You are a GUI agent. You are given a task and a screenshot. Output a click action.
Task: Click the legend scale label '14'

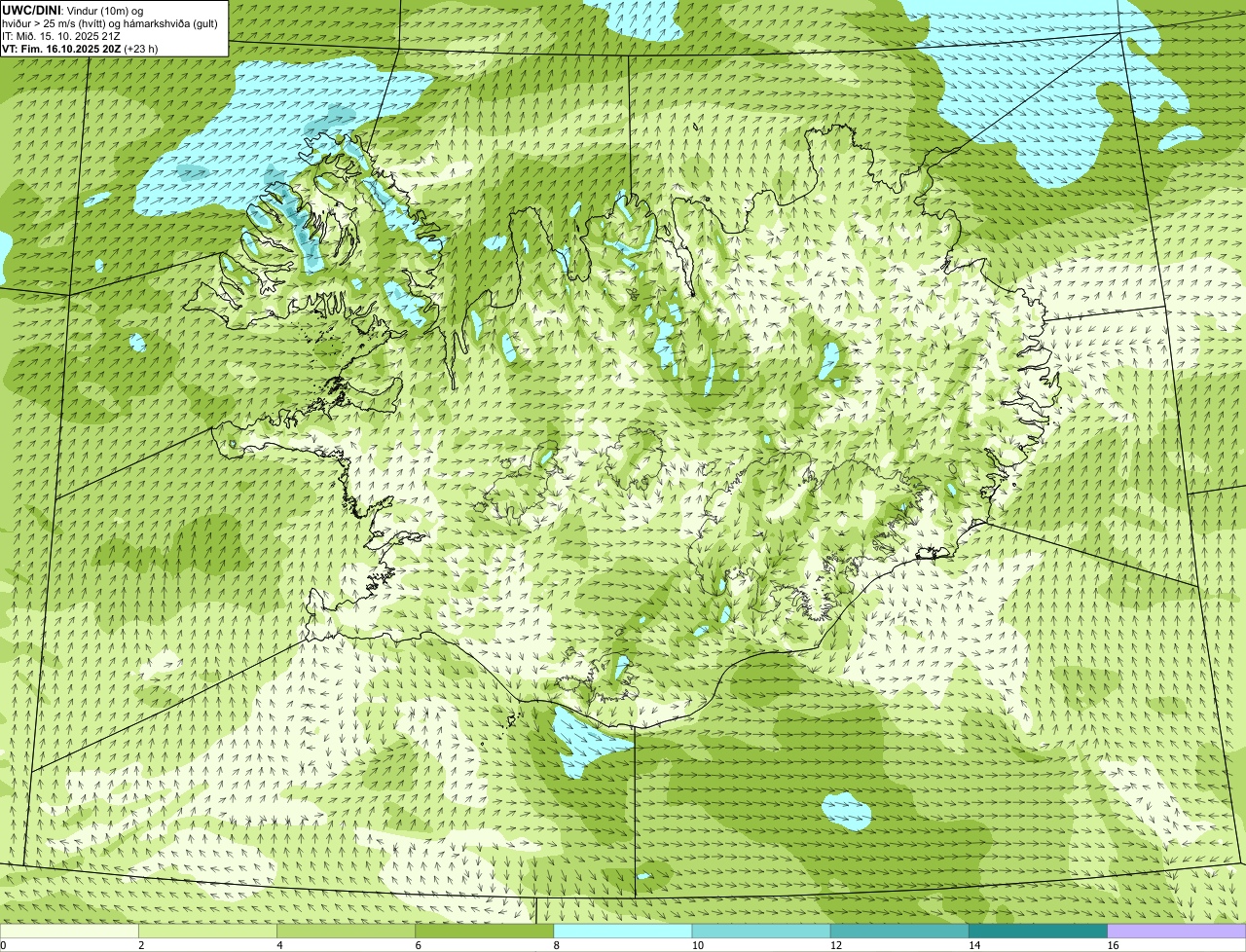pyautogui.click(x=973, y=945)
